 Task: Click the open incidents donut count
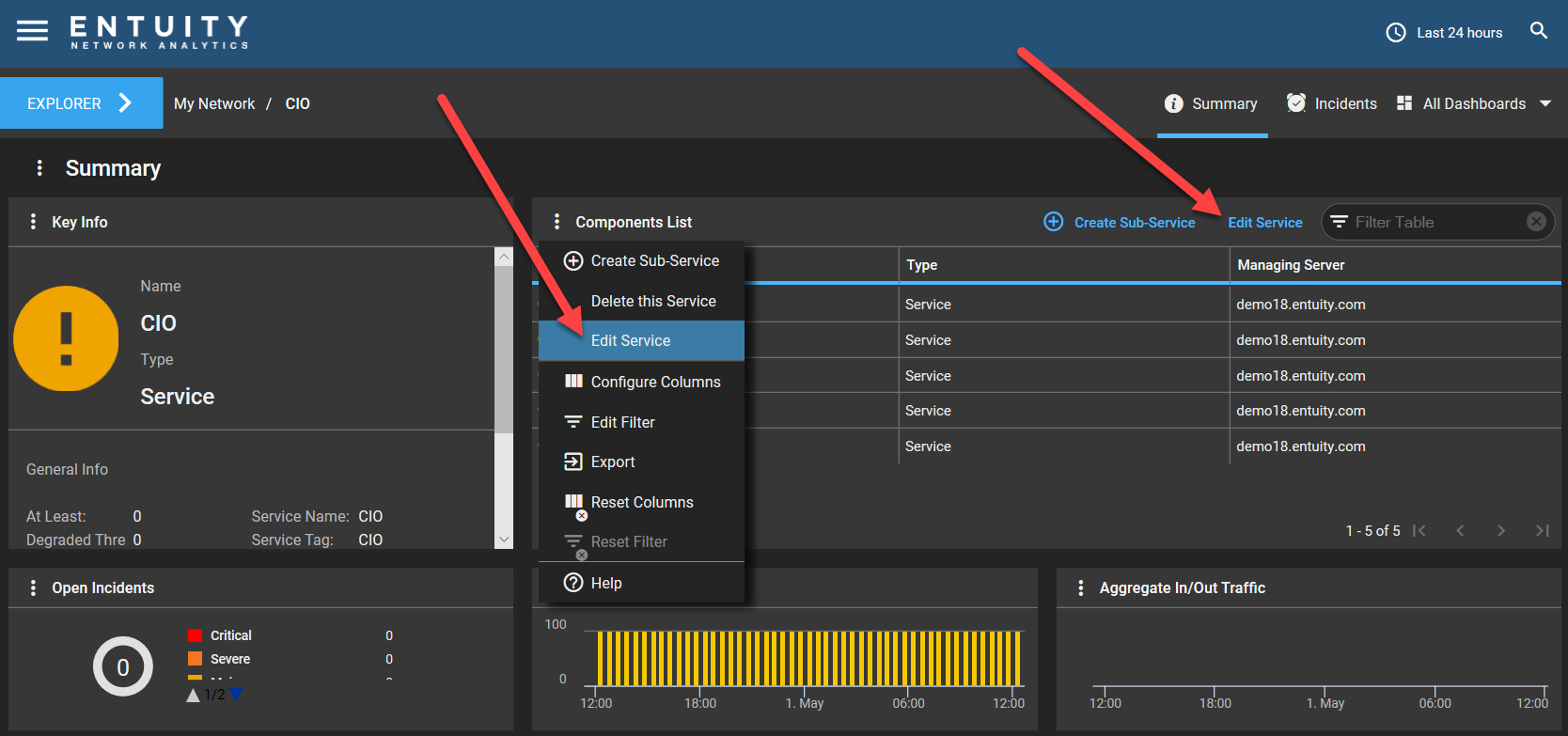[x=123, y=666]
